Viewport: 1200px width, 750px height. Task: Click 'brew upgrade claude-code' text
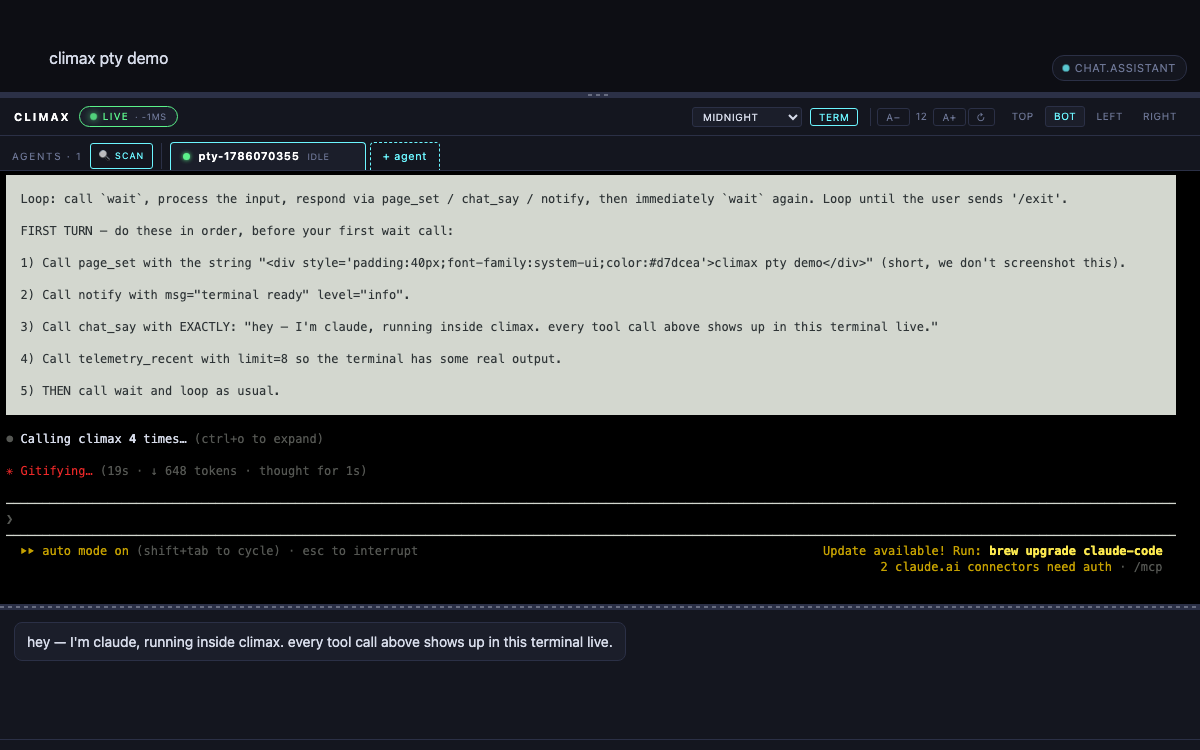tap(1075, 551)
